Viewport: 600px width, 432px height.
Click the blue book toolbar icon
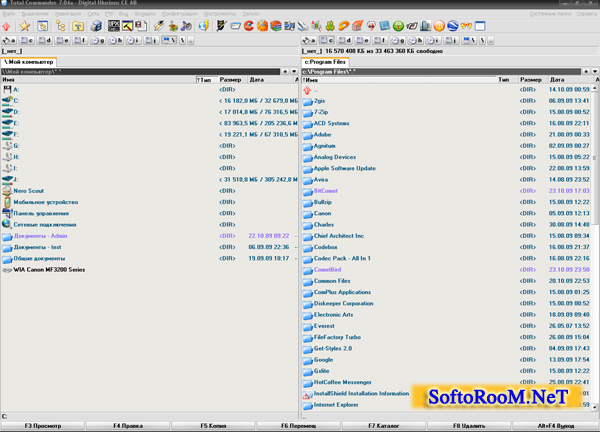point(385,26)
